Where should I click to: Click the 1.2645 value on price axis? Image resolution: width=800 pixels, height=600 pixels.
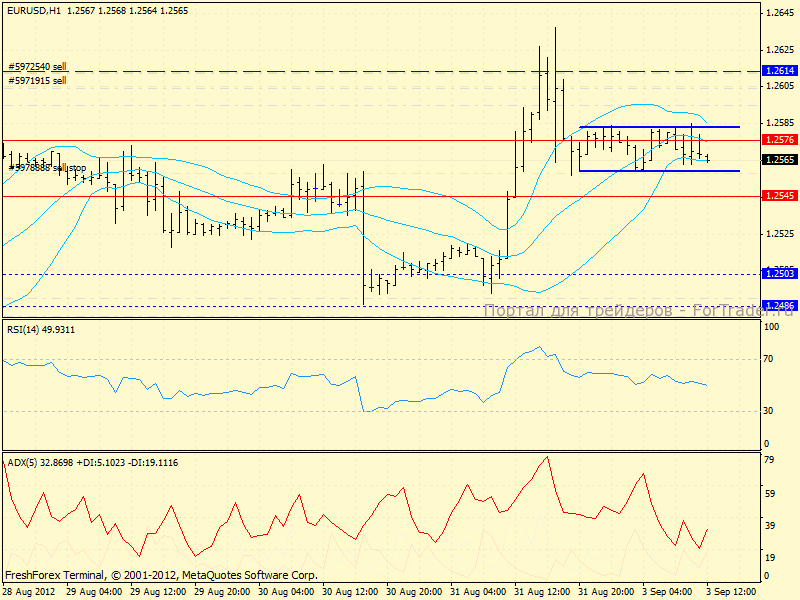(778, 13)
